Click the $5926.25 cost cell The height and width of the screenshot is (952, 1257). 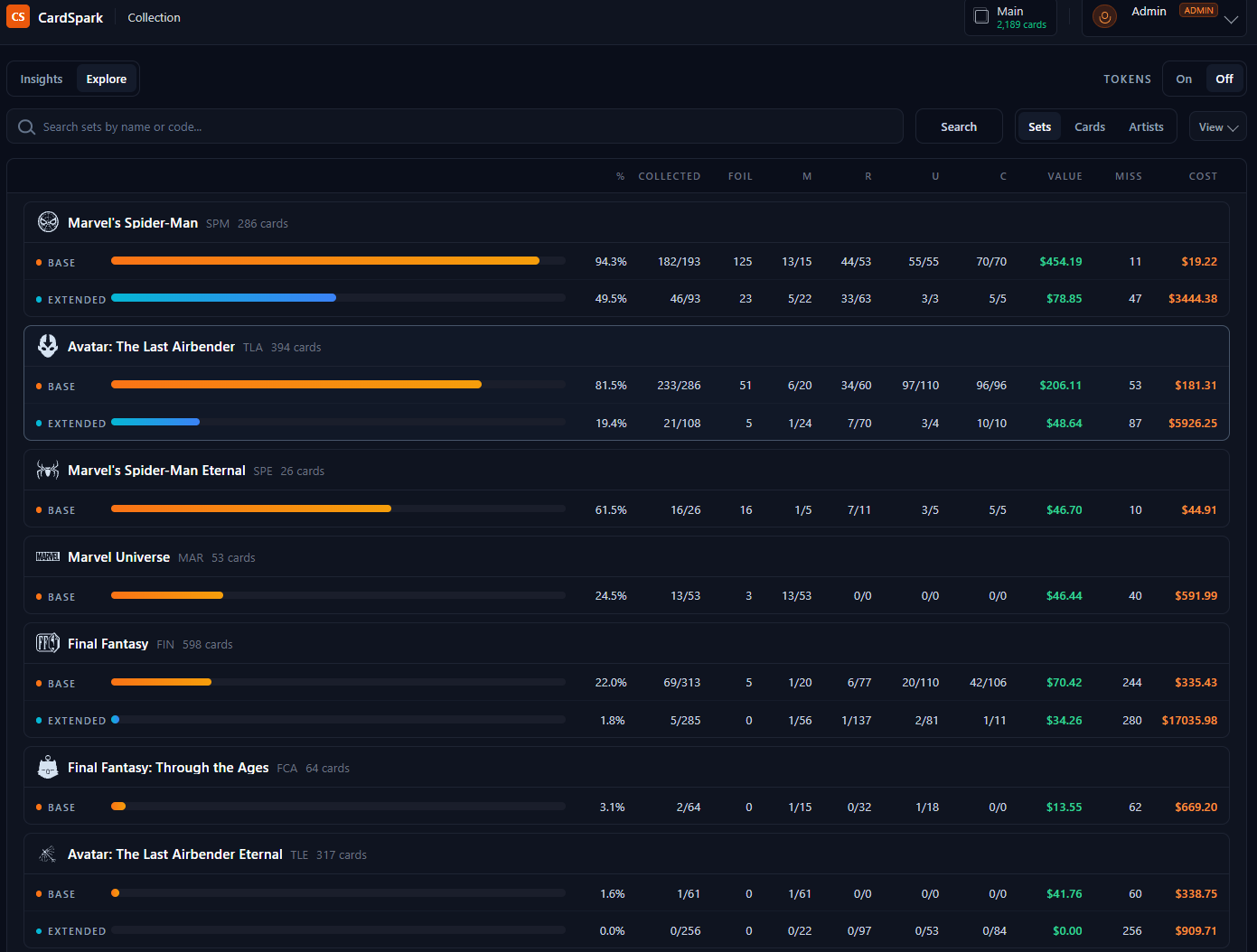(1193, 424)
